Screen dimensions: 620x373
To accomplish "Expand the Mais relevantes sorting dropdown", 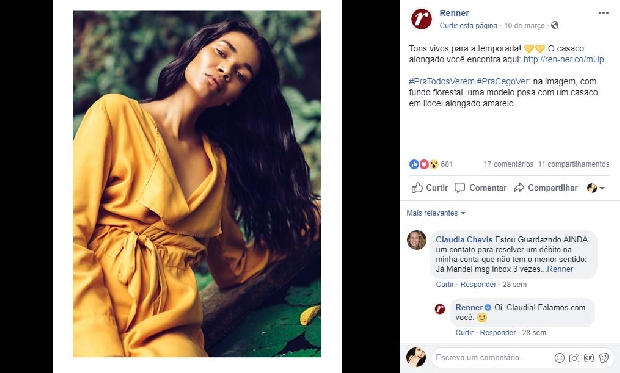I will pyautogui.click(x=436, y=213).
